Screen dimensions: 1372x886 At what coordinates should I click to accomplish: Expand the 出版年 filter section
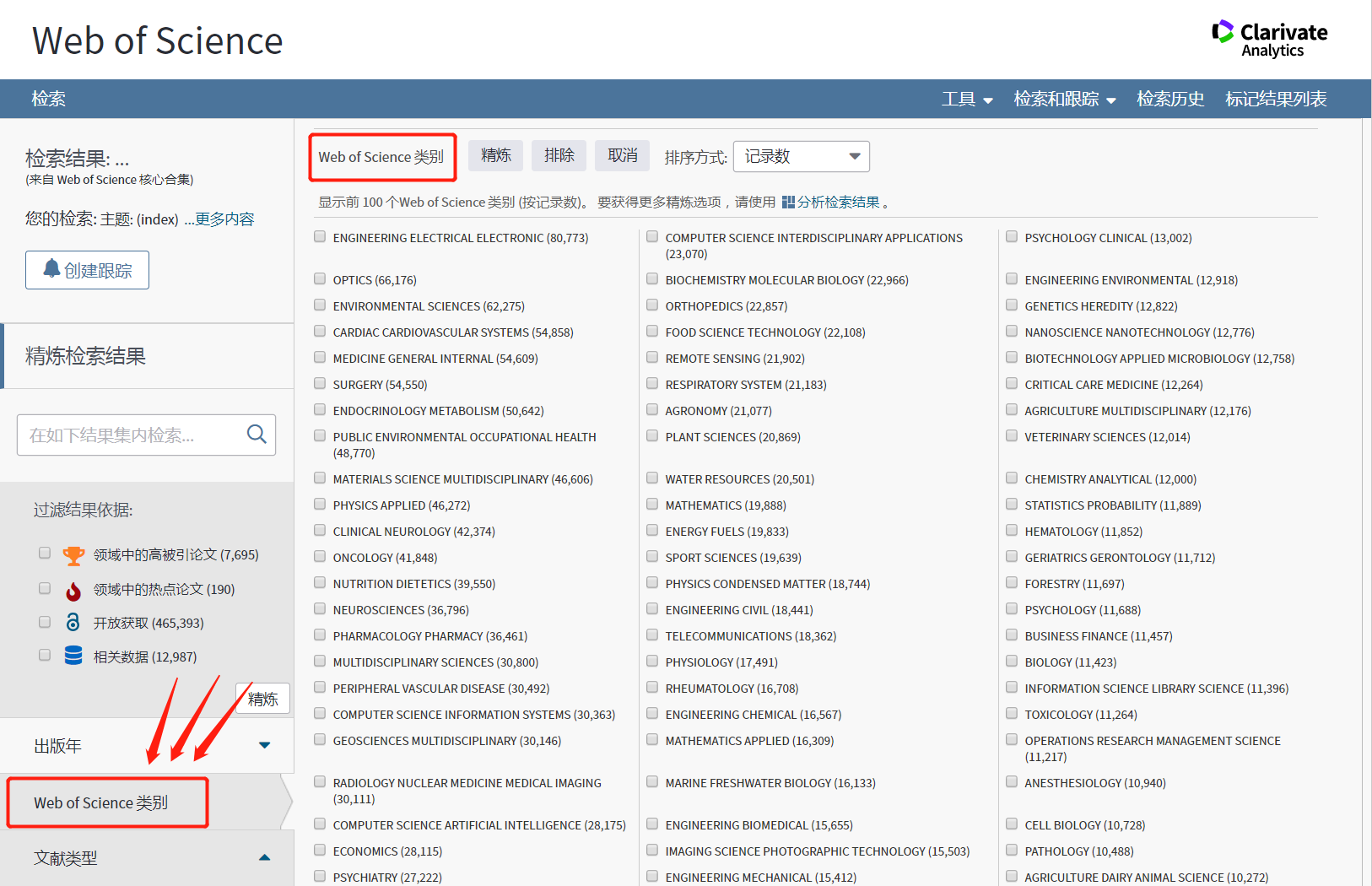[x=264, y=745]
